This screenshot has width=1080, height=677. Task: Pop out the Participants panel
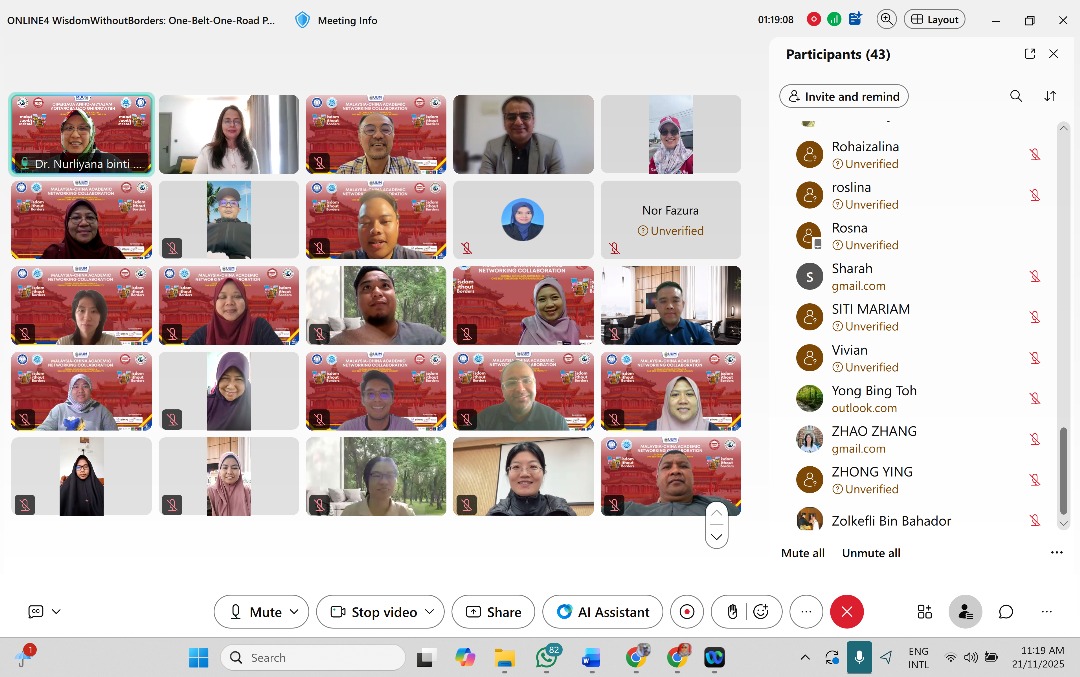(x=1030, y=54)
